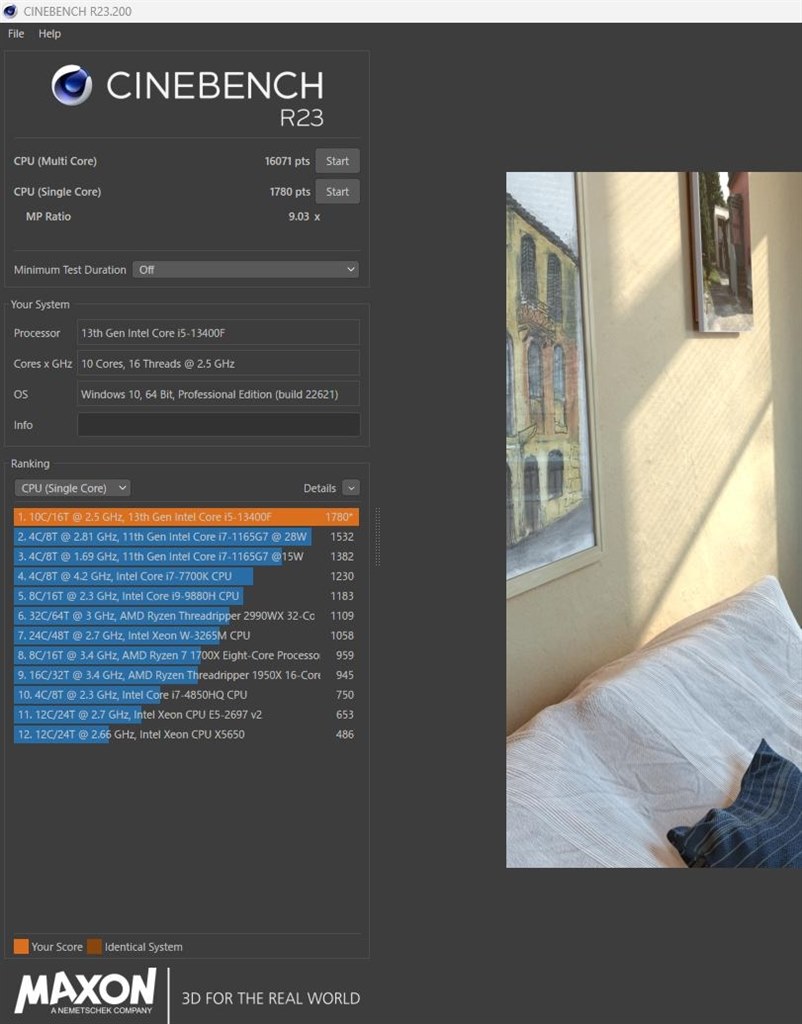Viewport: 802px width, 1024px height.
Task: Click the orange Your Score legend swatch
Action: (21, 946)
